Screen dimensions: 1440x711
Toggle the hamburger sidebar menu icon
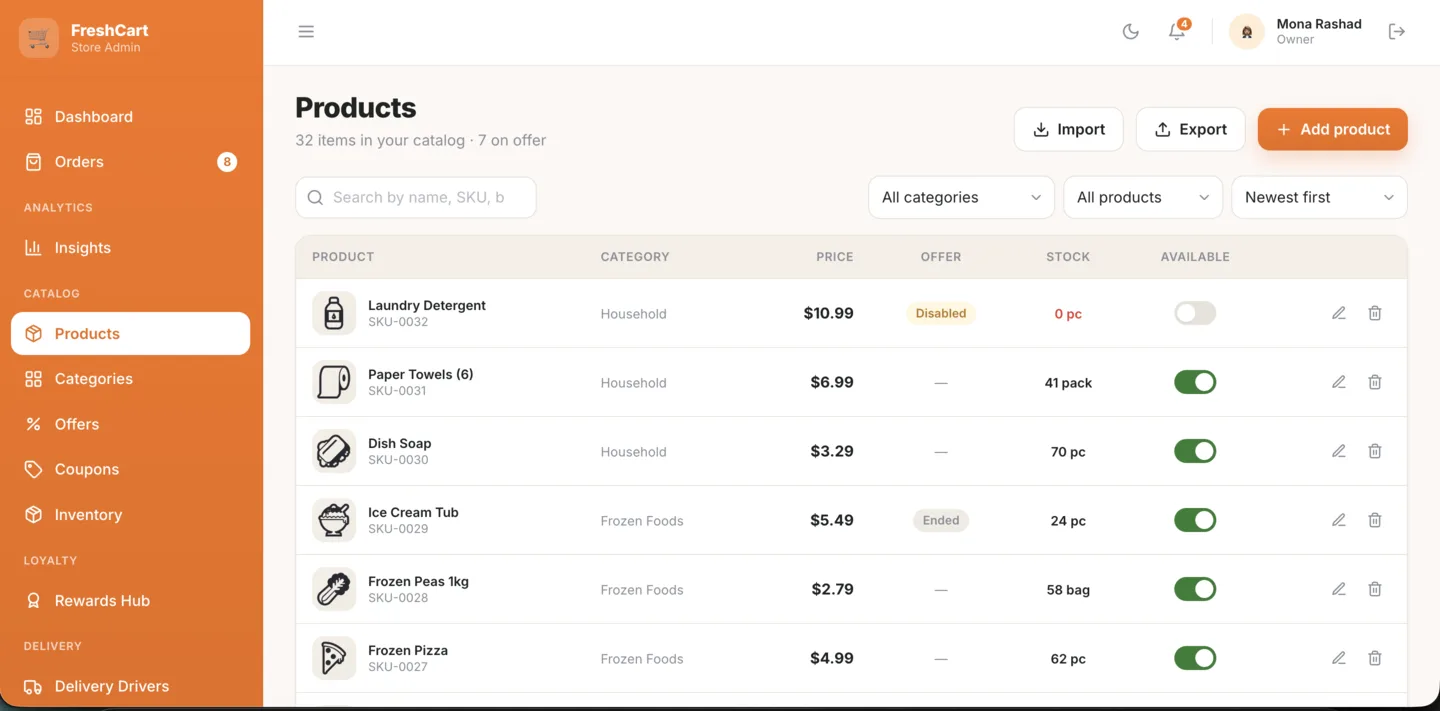click(306, 32)
